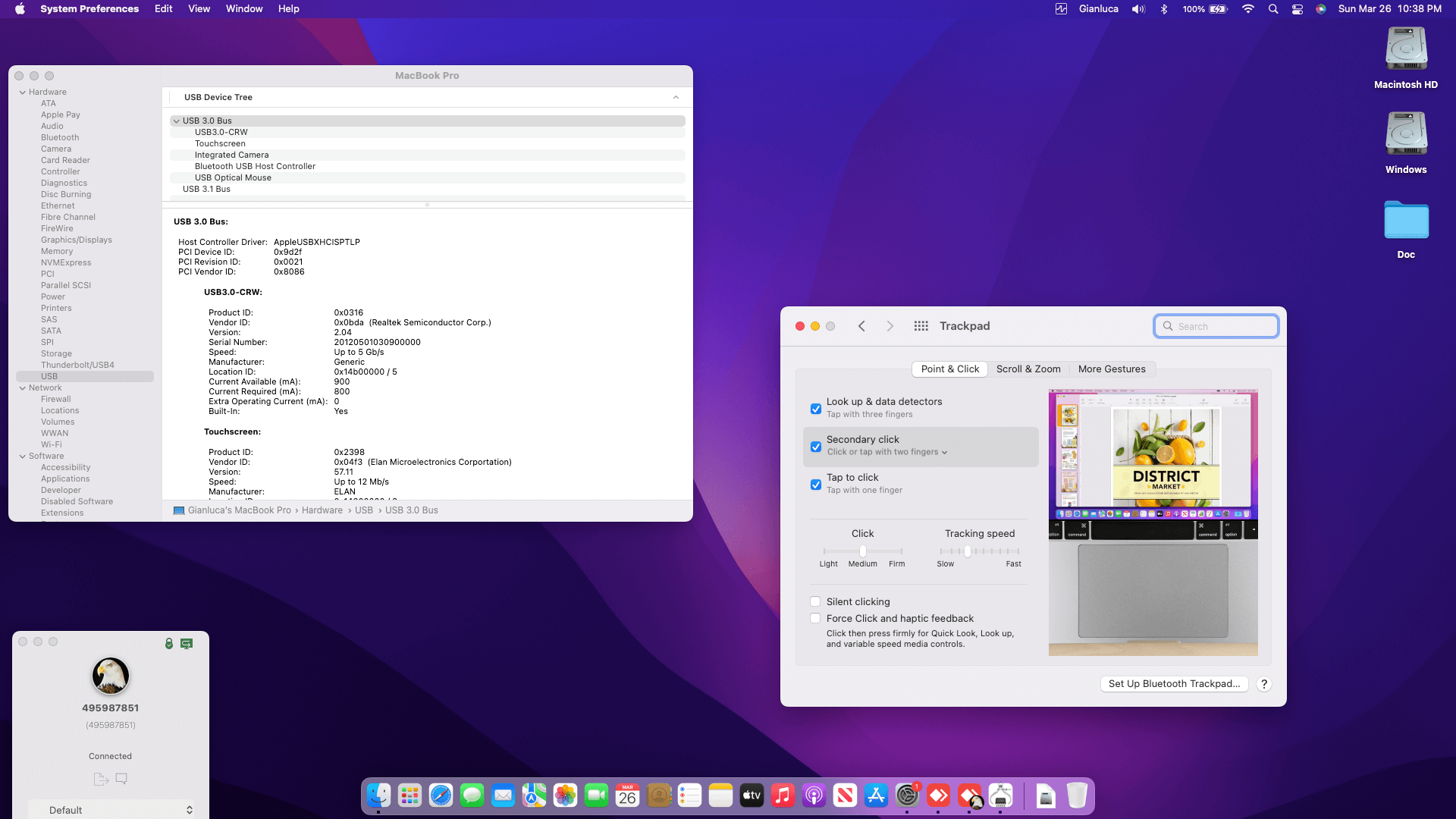Disable Look up & data detectors checkbox
Screen dimensions: 1456x819
[x=816, y=409]
